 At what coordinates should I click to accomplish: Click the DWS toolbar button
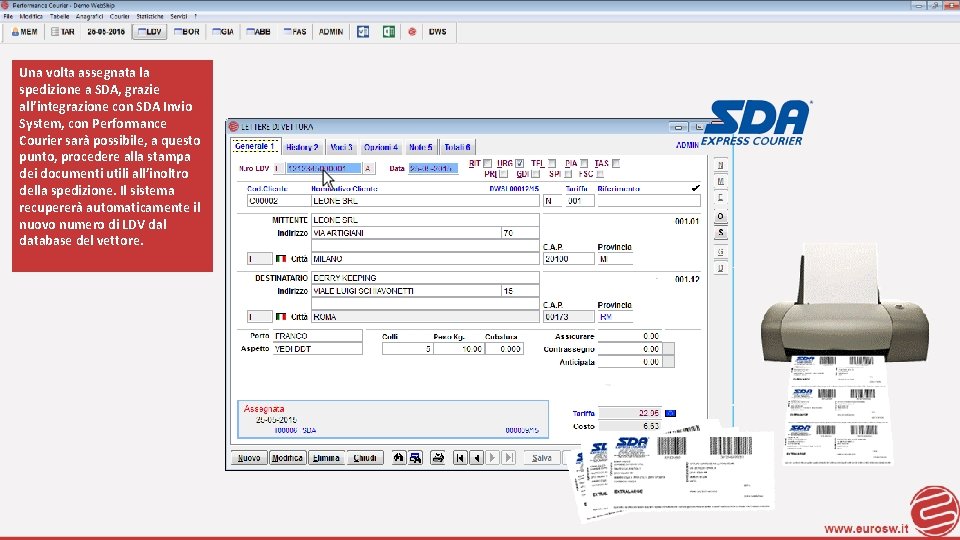click(437, 32)
